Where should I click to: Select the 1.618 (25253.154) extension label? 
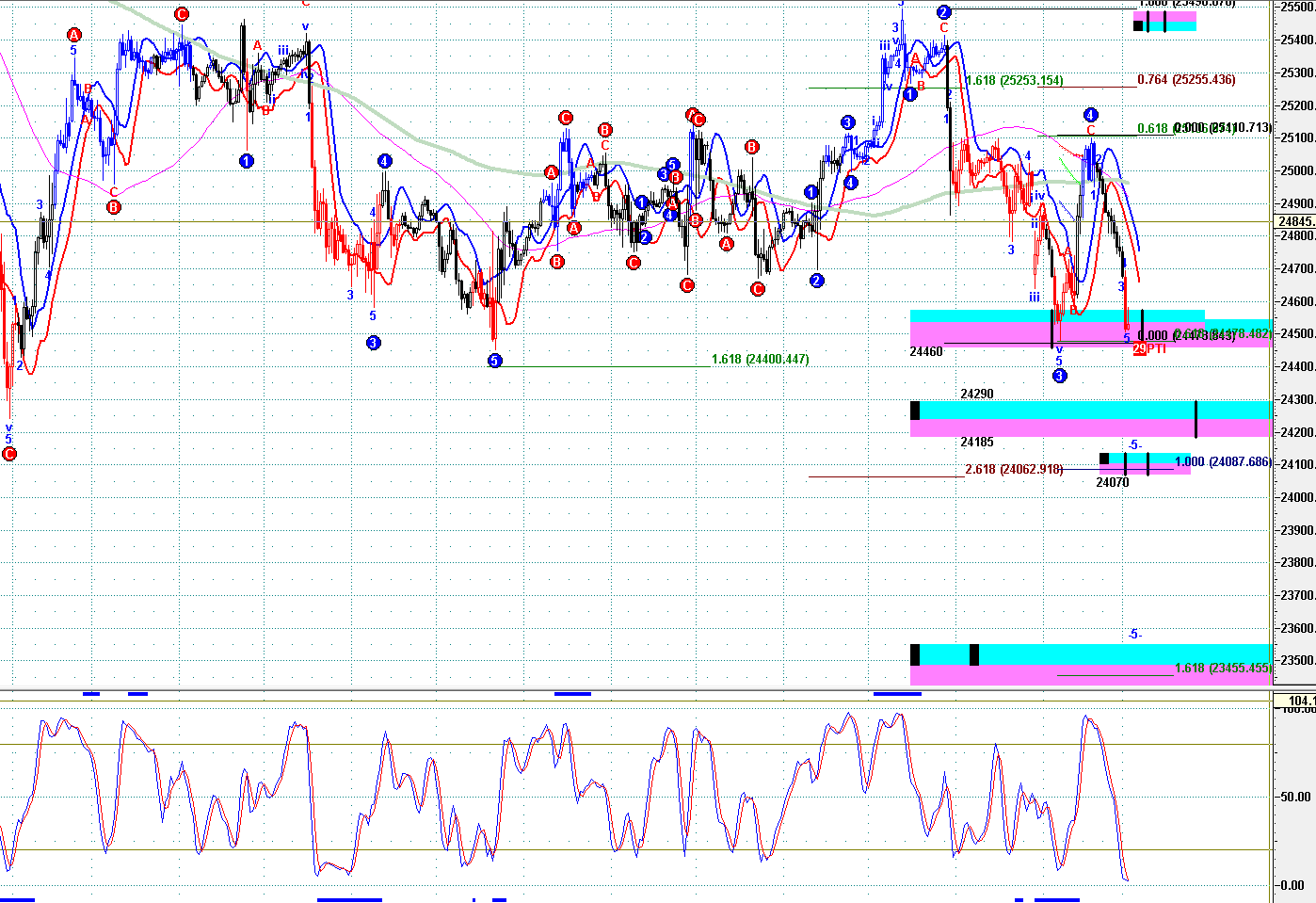pos(1014,80)
